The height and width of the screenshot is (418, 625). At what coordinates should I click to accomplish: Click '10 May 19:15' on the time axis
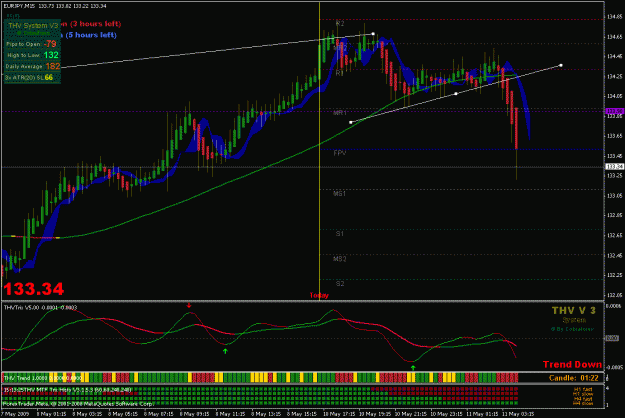[x=377, y=414]
